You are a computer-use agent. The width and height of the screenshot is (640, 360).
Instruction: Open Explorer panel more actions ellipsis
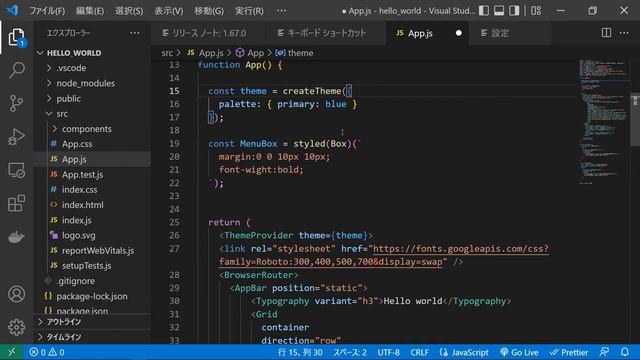pos(135,33)
